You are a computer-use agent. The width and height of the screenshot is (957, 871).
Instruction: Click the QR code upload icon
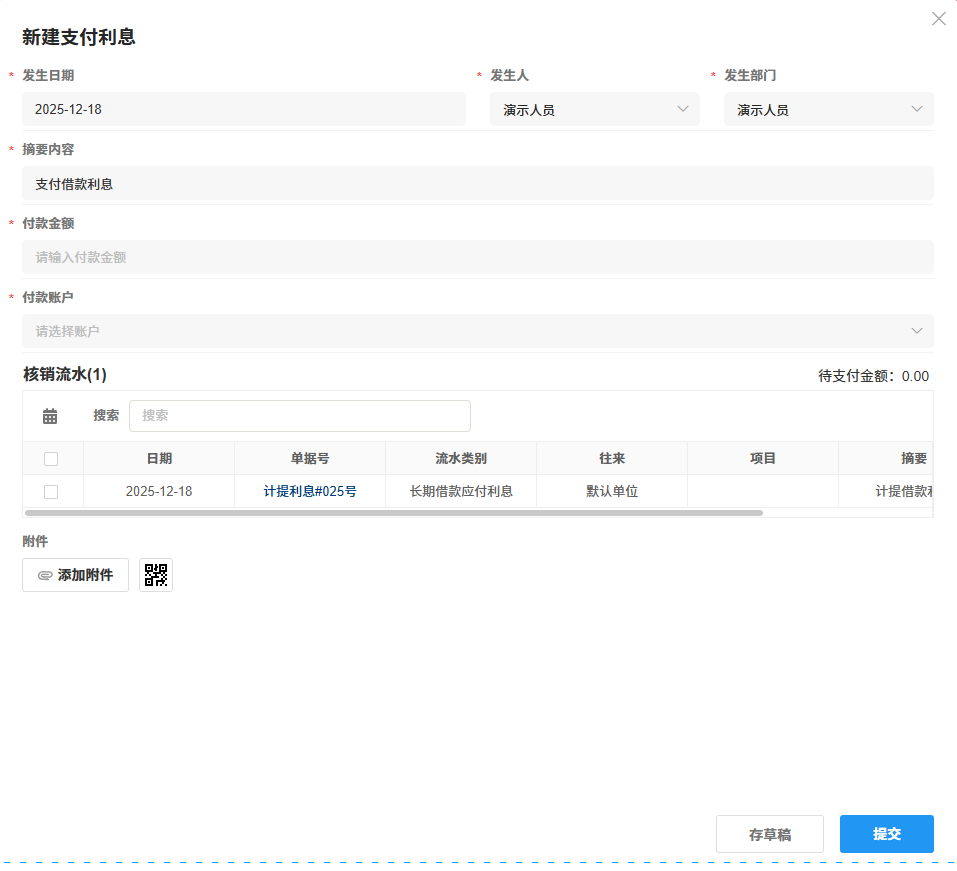click(x=156, y=574)
